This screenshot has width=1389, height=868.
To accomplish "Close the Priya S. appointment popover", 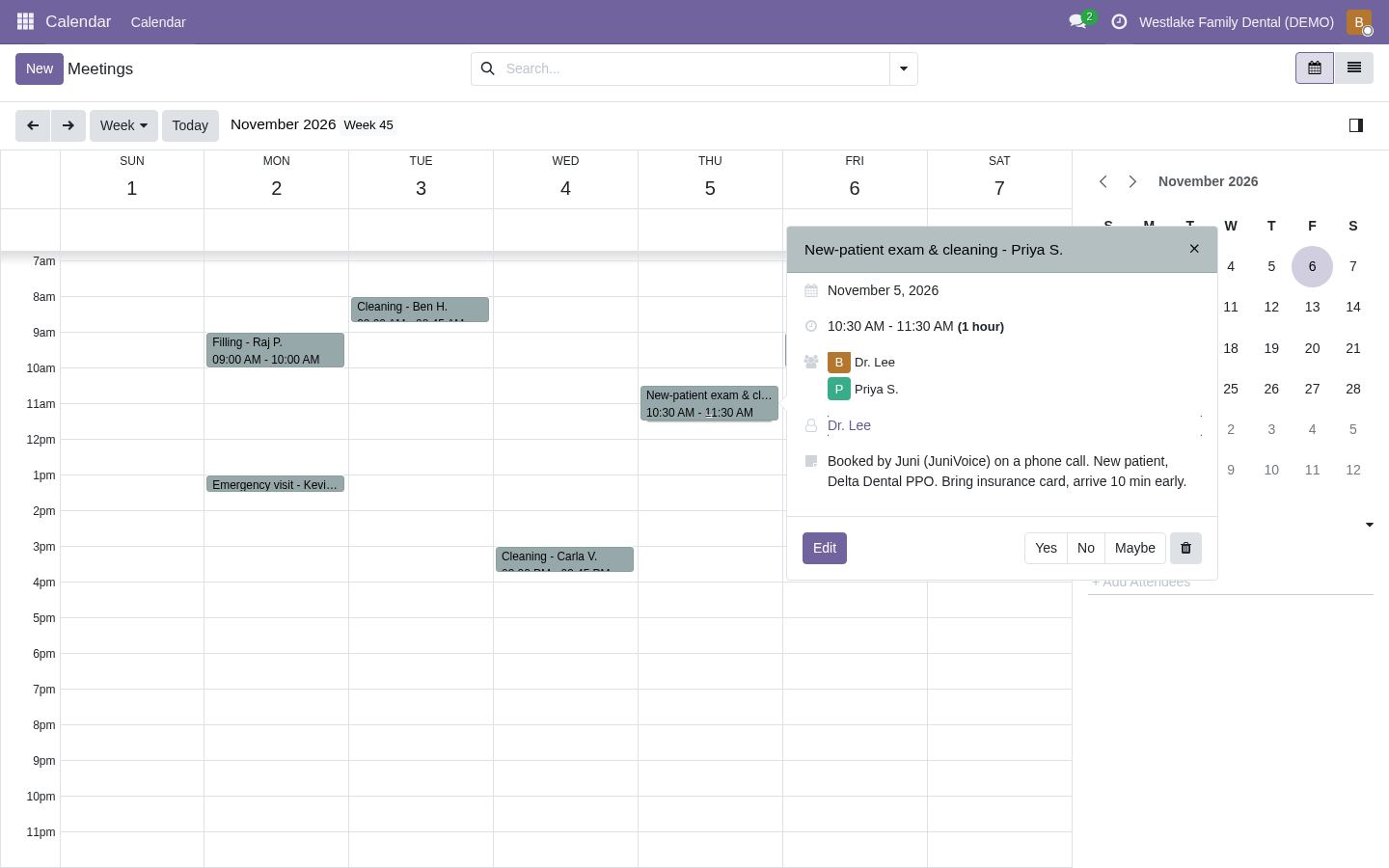I will [x=1194, y=249].
